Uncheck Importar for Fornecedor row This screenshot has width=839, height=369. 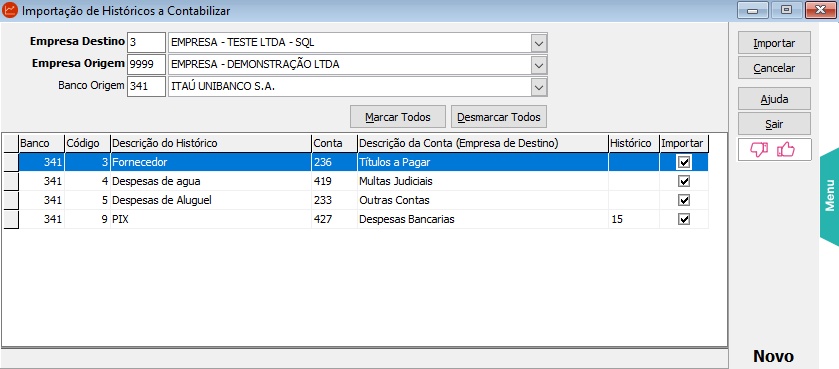coord(683,162)
